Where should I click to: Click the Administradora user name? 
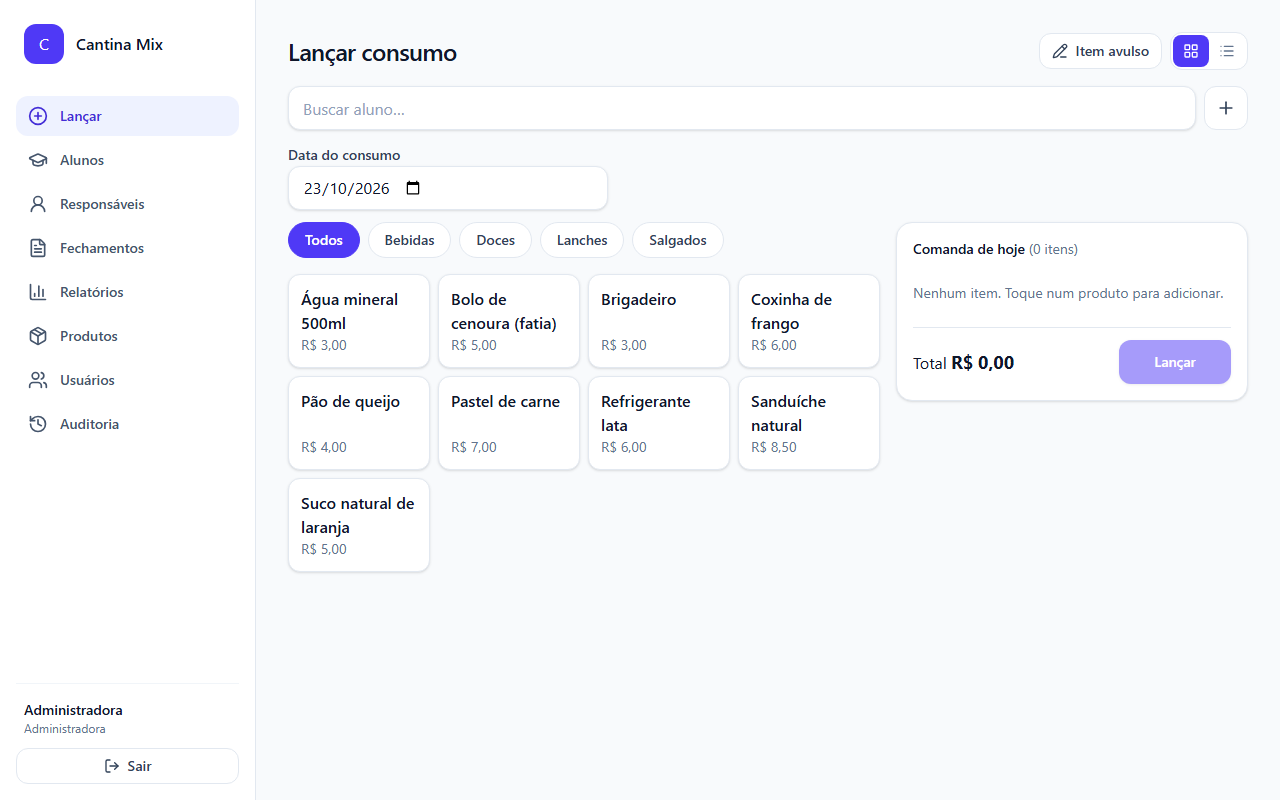[73, 710]
